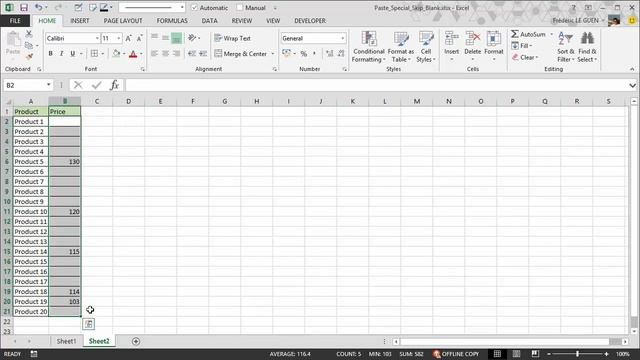
Task: Expand the AutoSum dropdown arrow
Action: click(551, 34)
